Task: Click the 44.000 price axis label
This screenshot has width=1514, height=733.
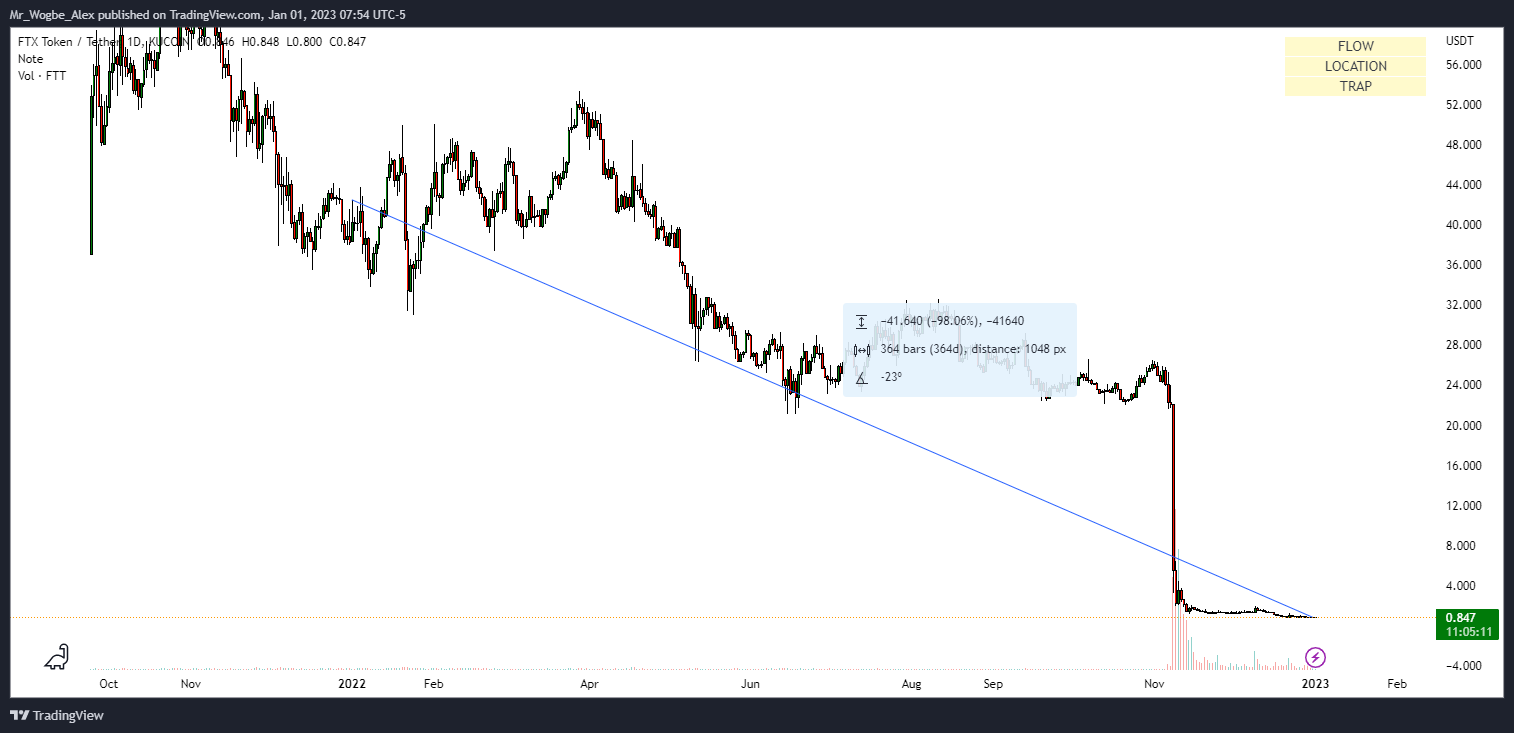Action: click(x=1464, y=185)
